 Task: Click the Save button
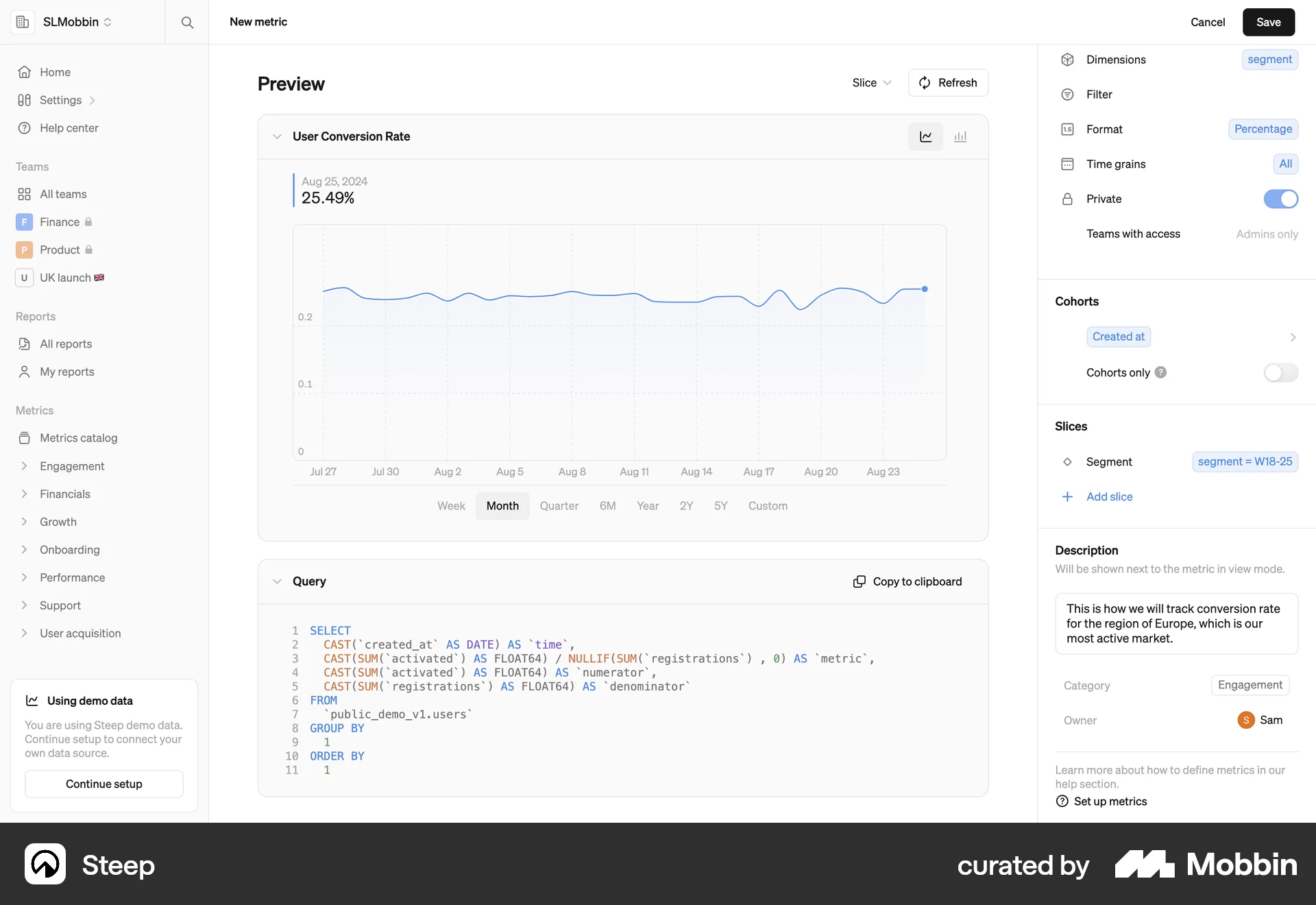(x=1268, y=22)
